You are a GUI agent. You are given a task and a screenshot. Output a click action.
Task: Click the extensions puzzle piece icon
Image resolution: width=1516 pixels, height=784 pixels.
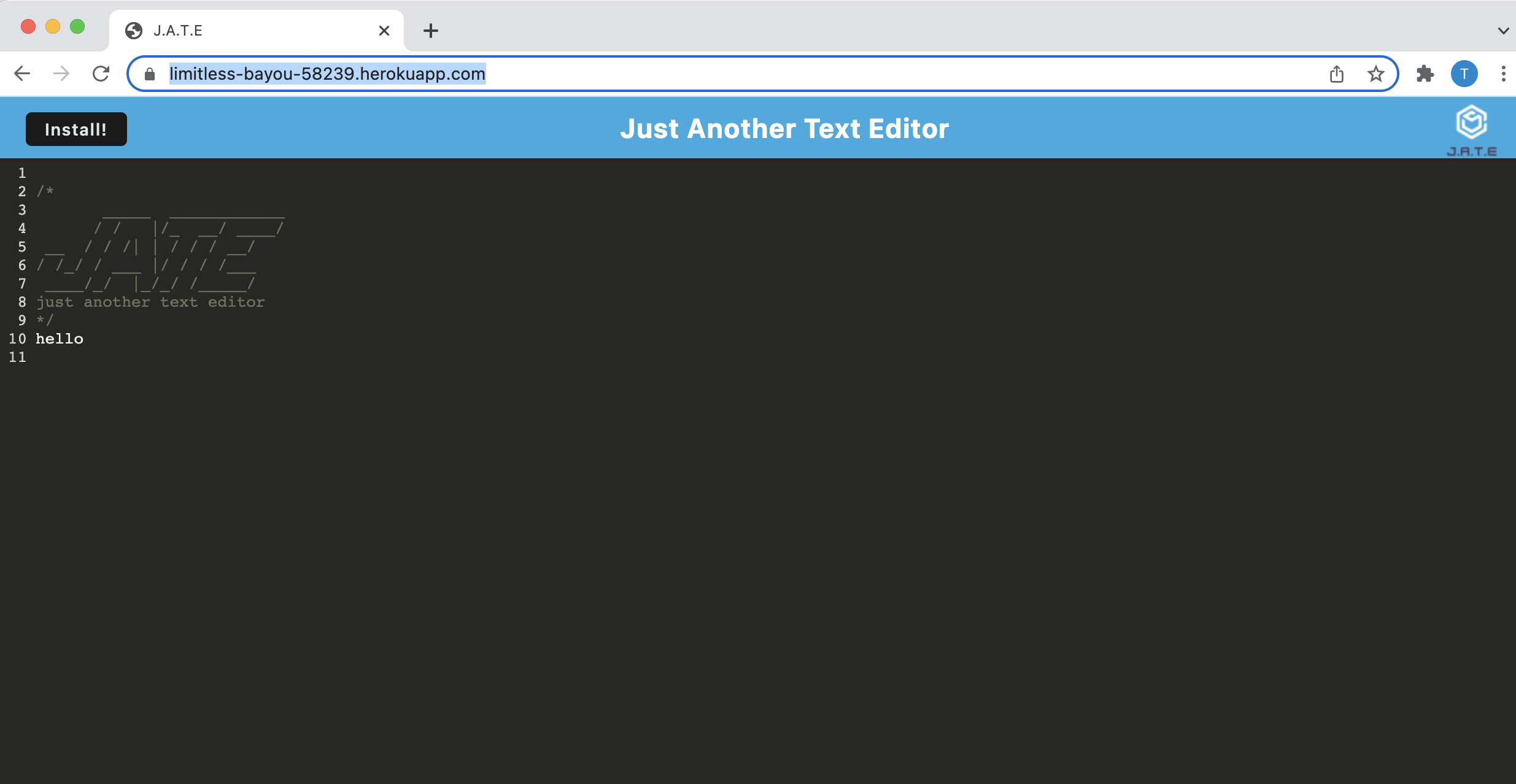tap(1425, 73)
